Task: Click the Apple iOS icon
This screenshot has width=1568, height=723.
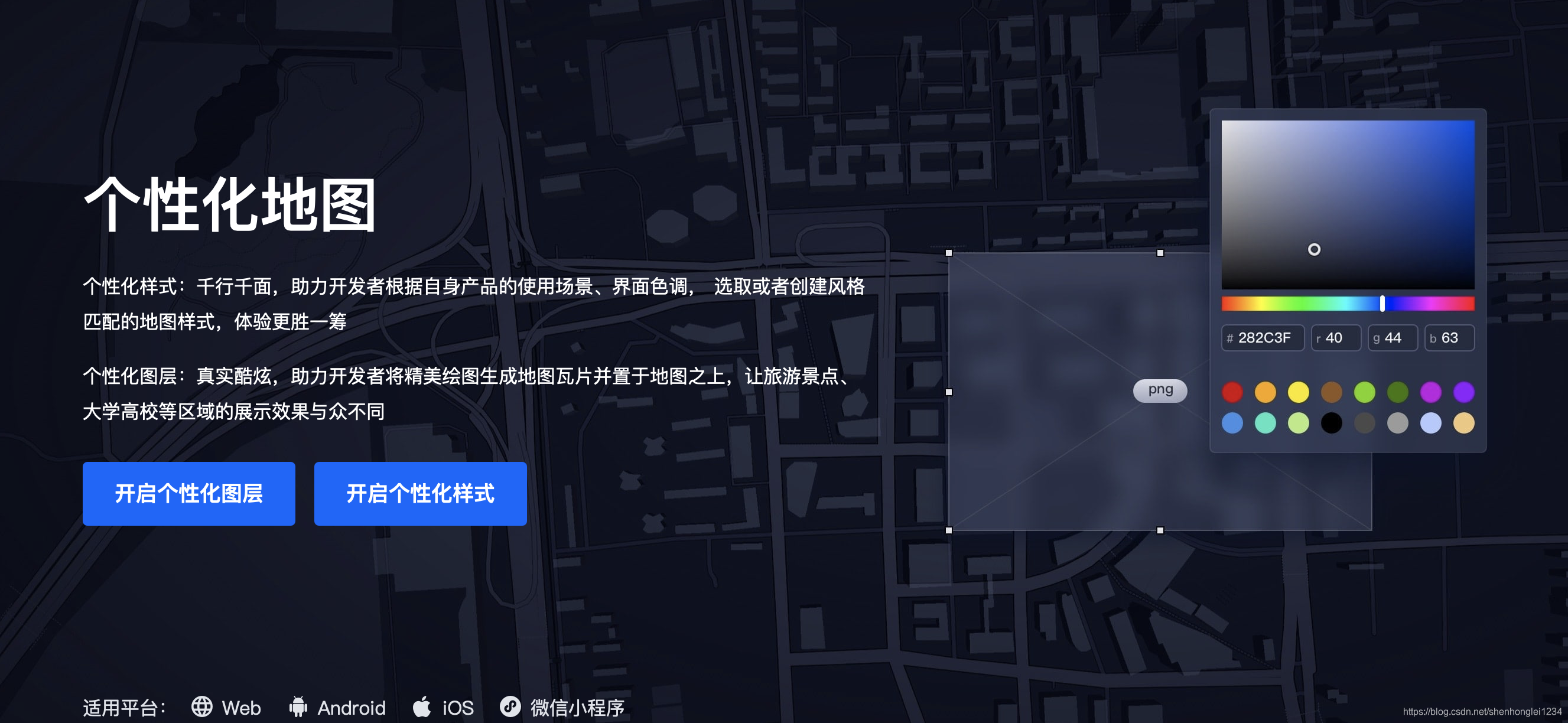Action: click(x=422, y=706)
